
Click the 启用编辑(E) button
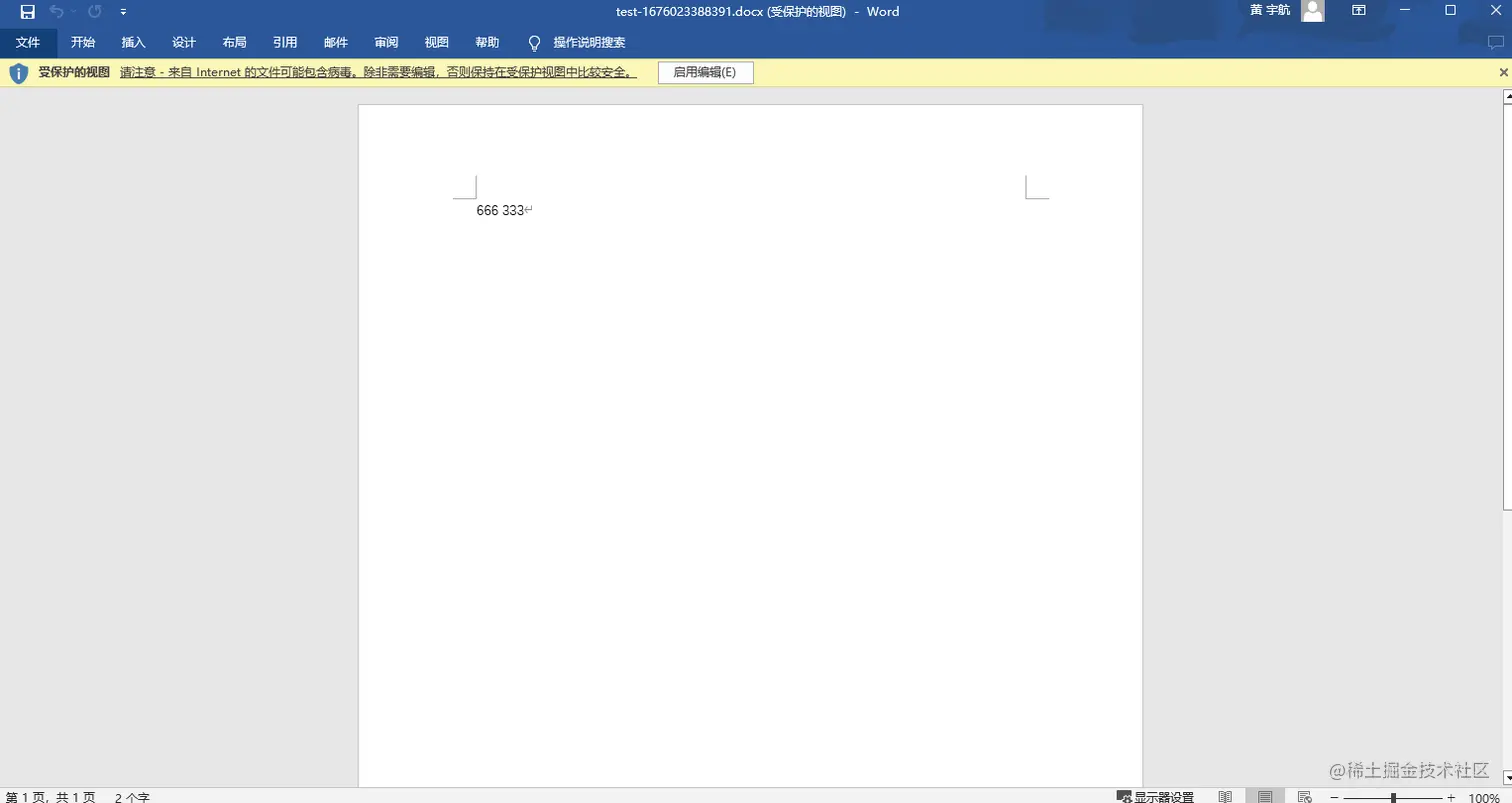click(x=705, y=72)
